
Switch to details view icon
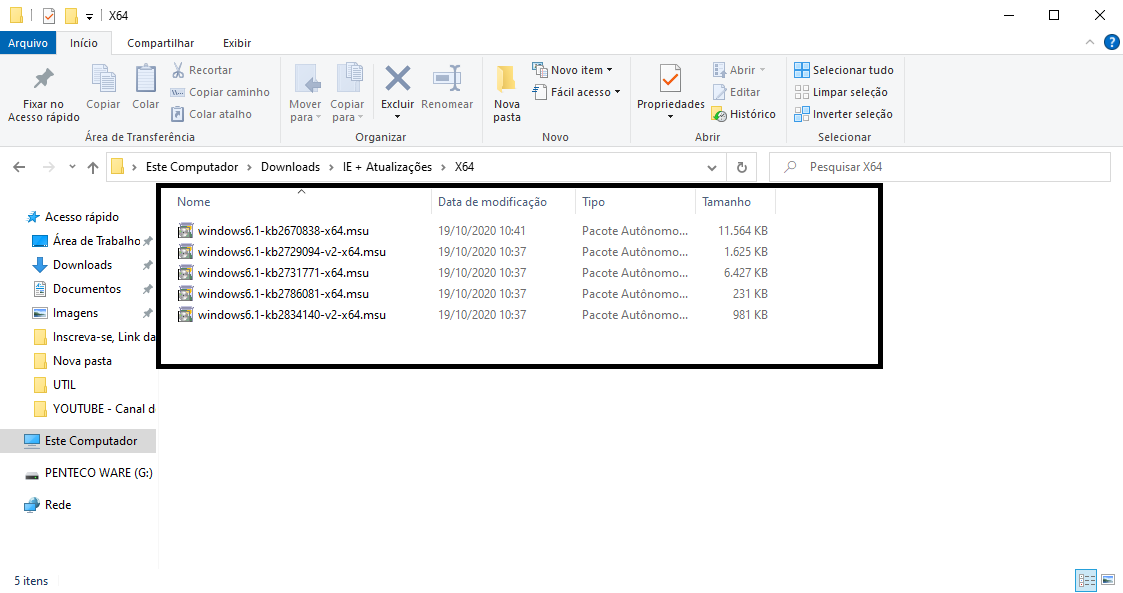click(1086, 580)
